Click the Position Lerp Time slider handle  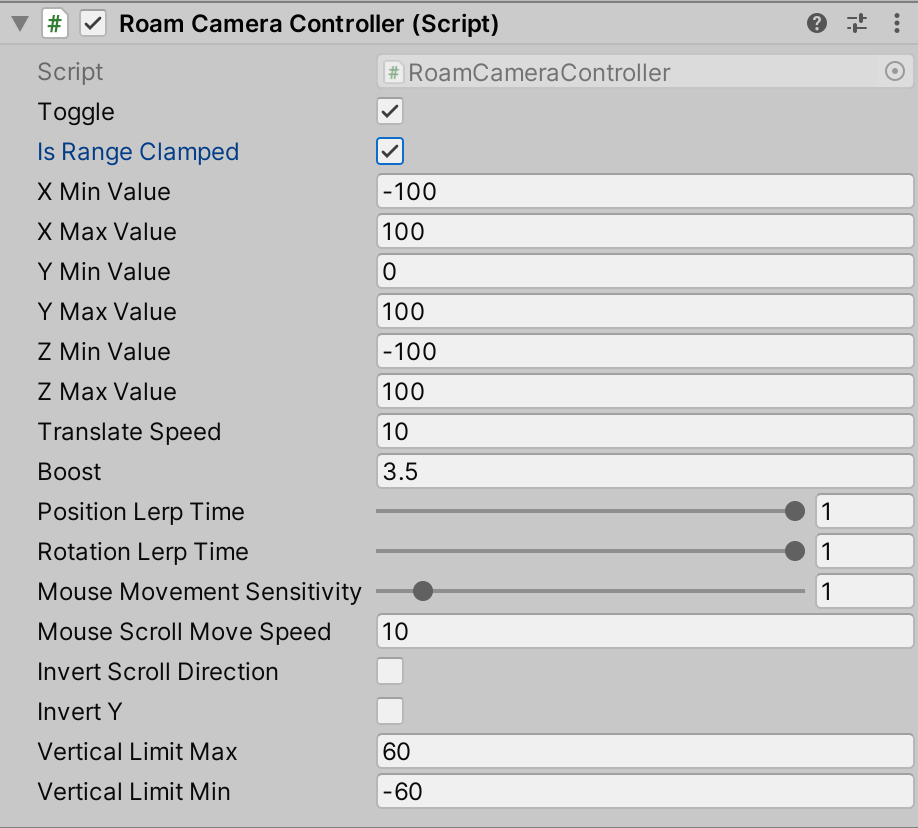pyautogui.click(x=794, y=511)
